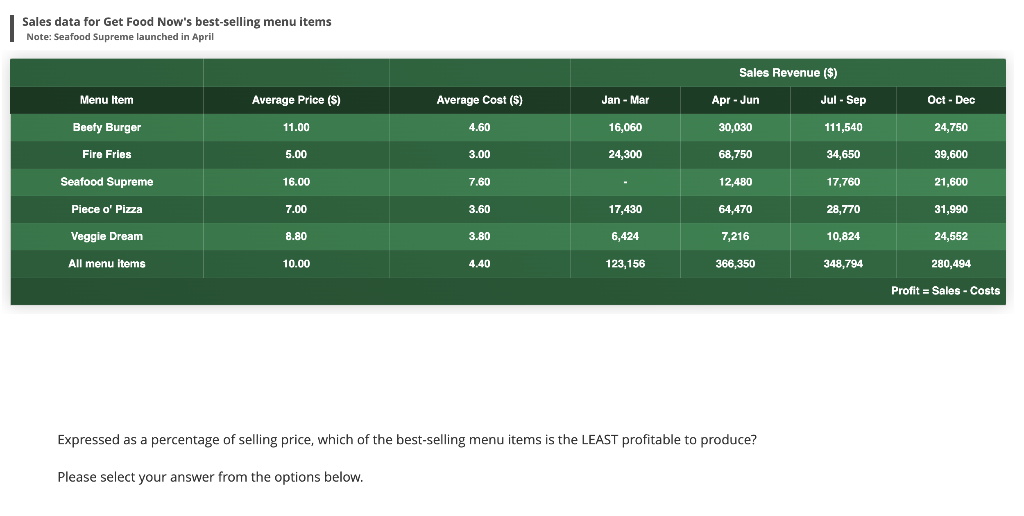1024x516 pixels.
Task: Select the Fire Fries menu item cell
Action: click(x=107, y=155)
